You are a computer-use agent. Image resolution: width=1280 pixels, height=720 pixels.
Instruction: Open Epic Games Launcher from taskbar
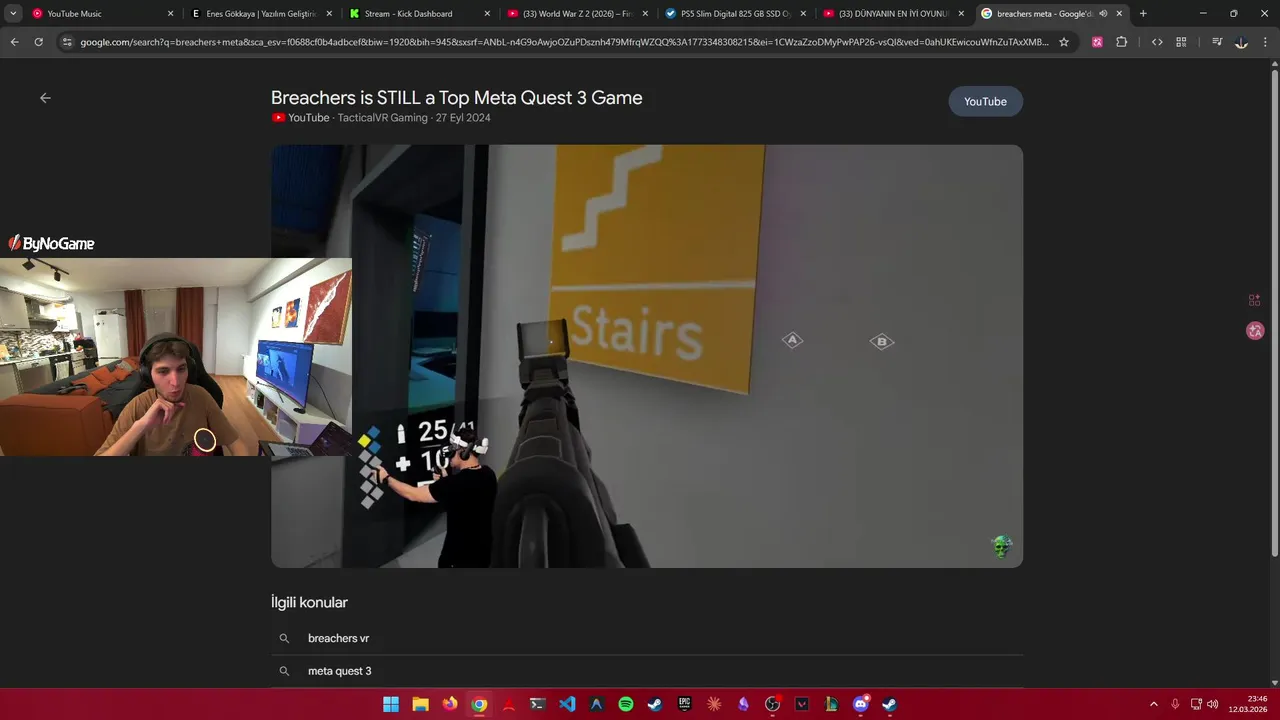tap(685, 704)
